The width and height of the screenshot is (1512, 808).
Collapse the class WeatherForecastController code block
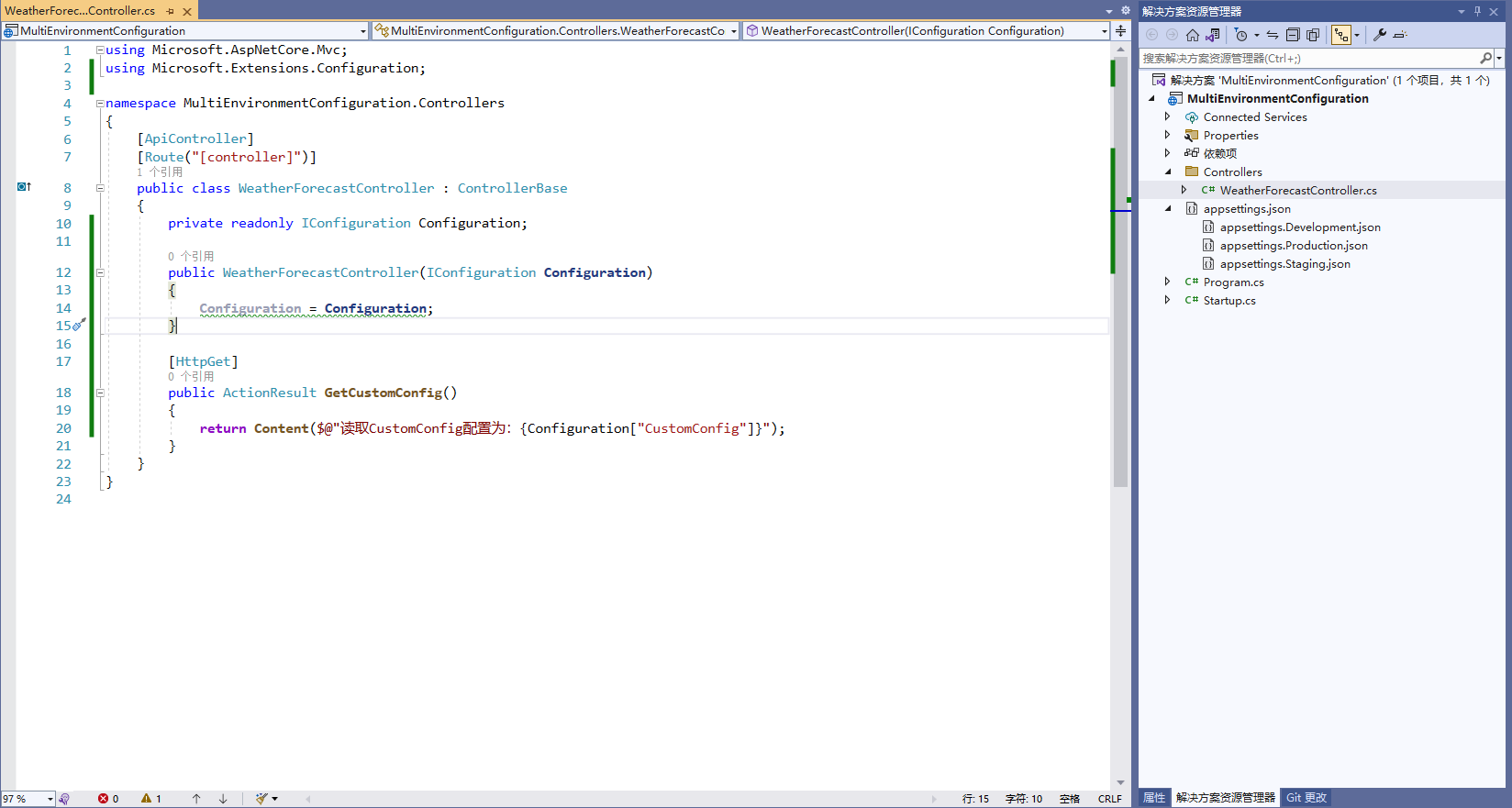click(100, 188)
